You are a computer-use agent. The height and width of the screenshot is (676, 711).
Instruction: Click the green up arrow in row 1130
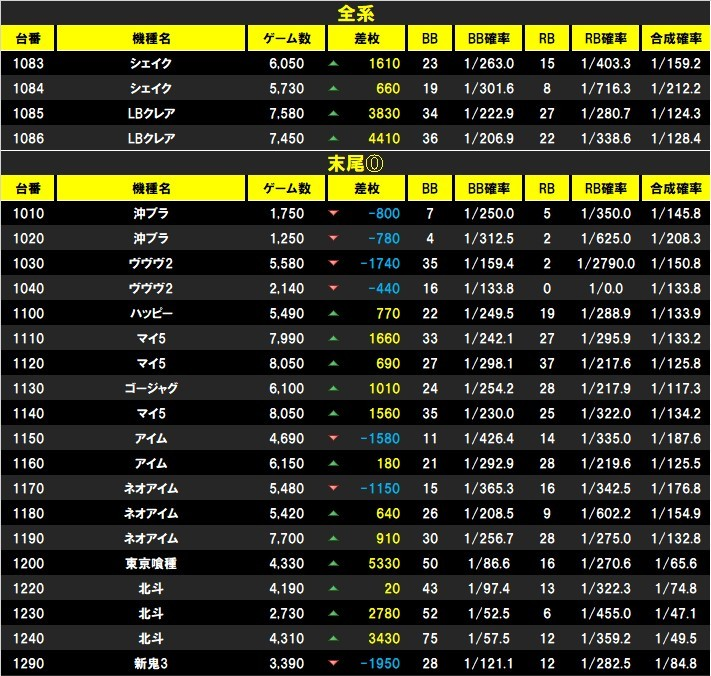(x=333, y=388)
